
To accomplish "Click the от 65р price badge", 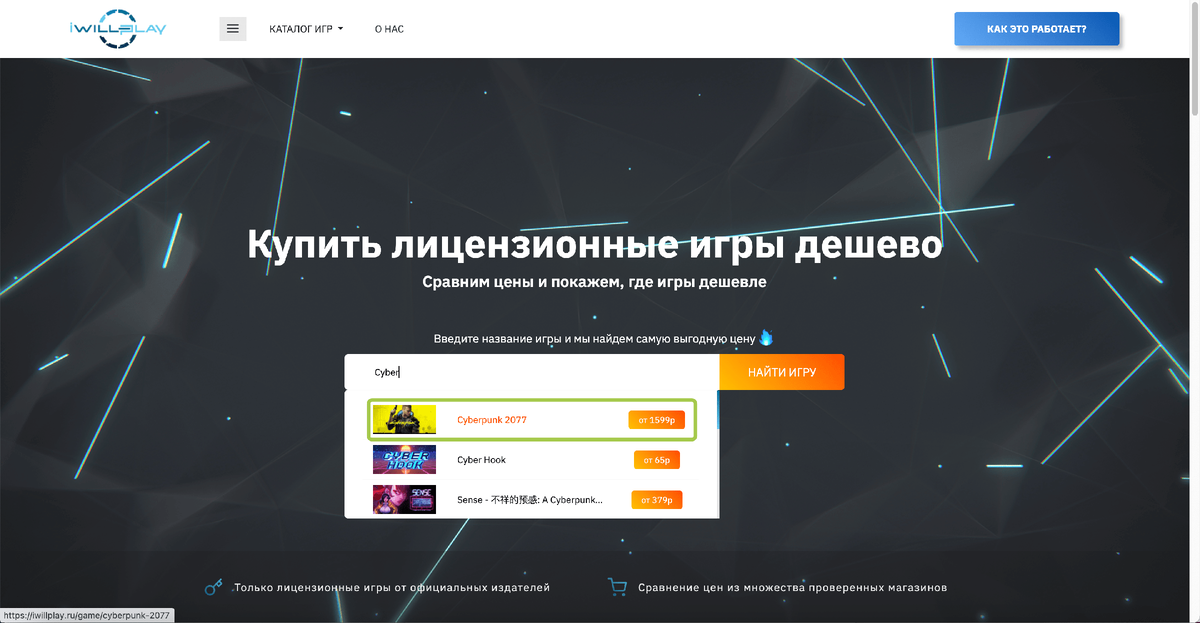I will (657, 460).
